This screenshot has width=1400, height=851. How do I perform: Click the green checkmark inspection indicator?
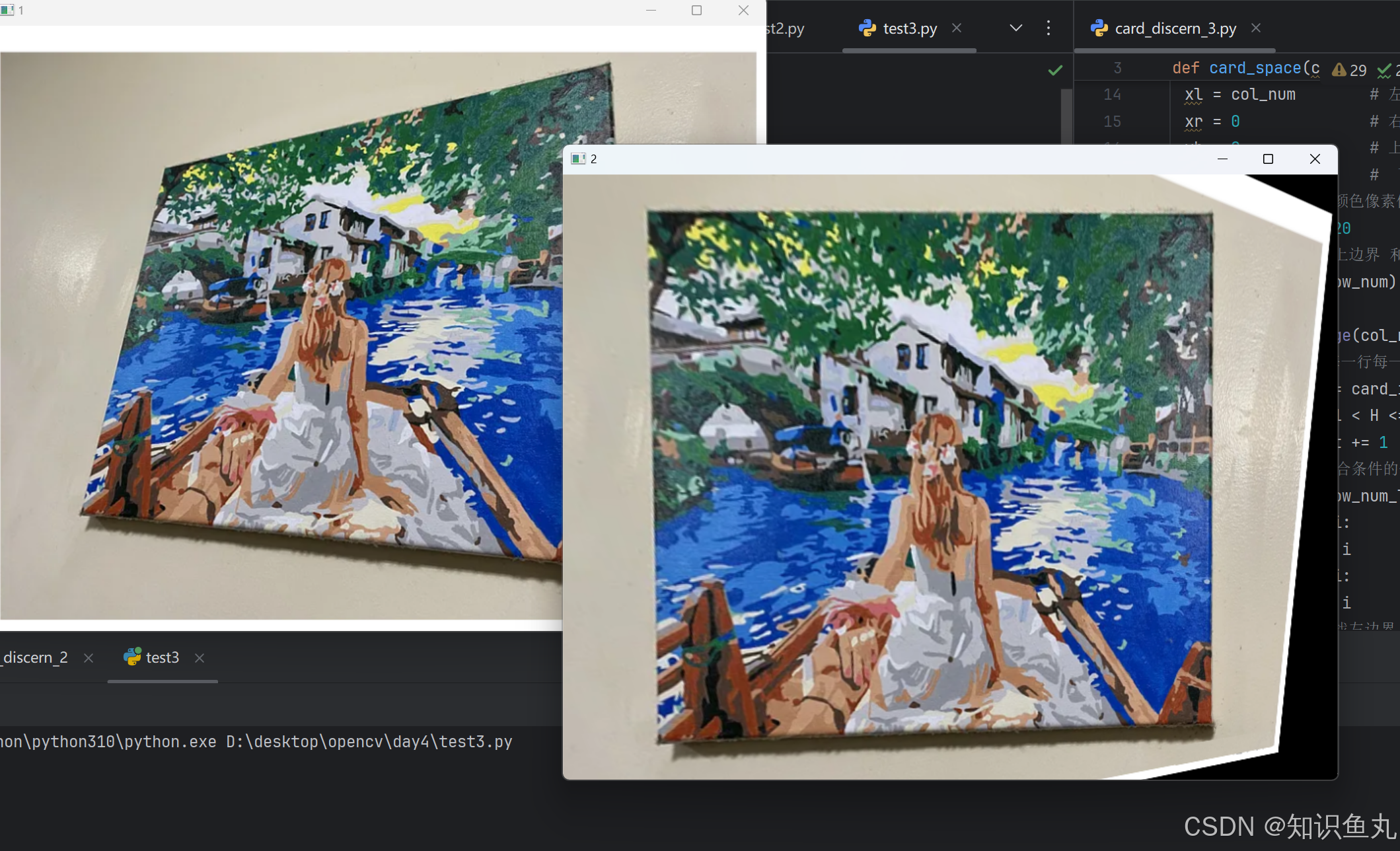[x=1055, y=70]
